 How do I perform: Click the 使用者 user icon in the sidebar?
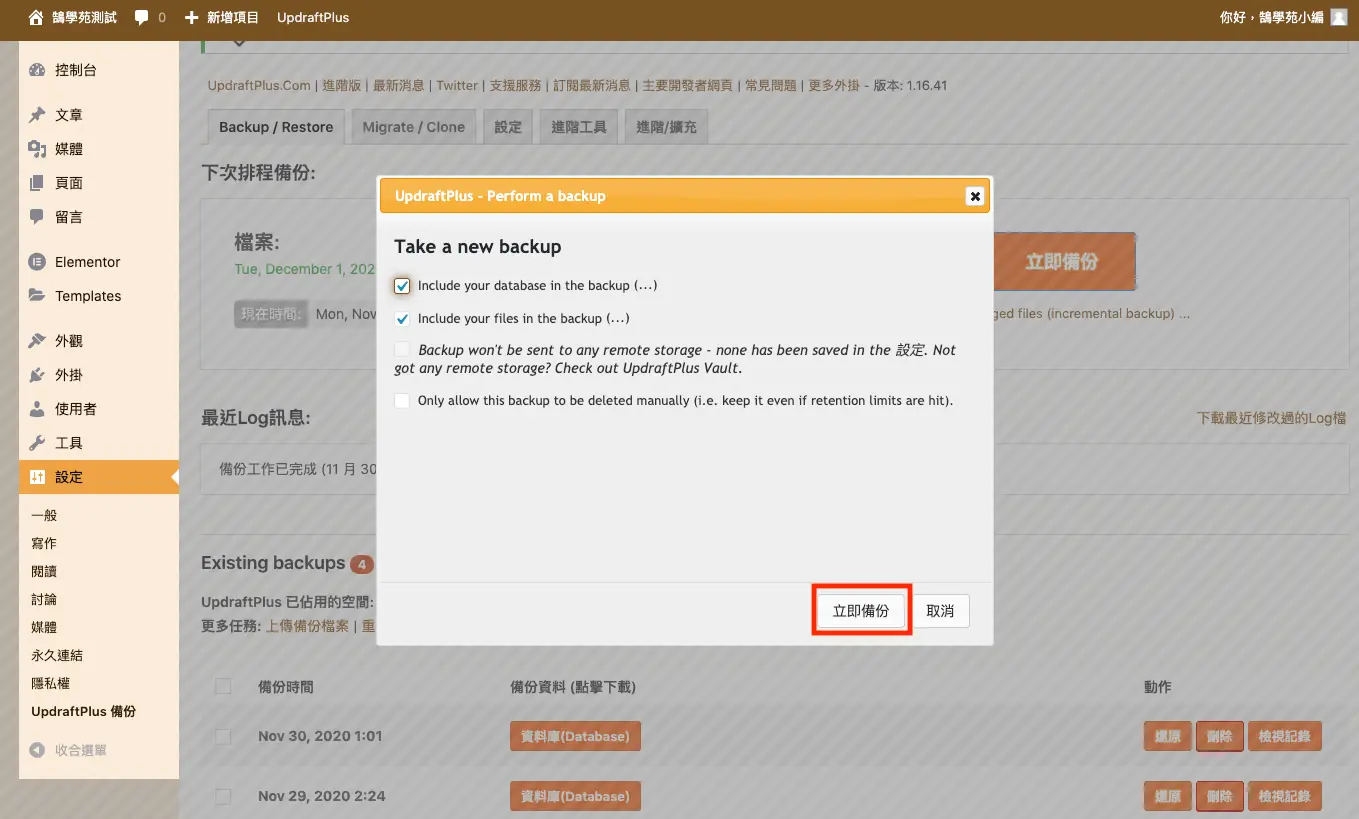37,409
